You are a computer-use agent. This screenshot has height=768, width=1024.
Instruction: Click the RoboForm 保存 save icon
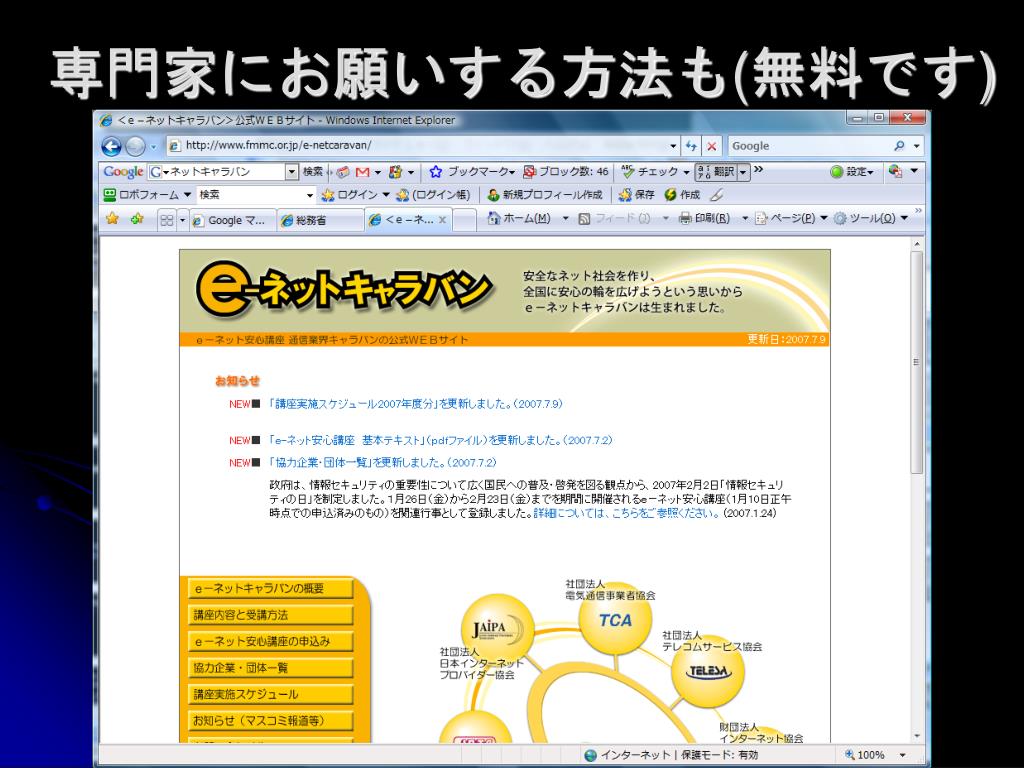point(625,195)
